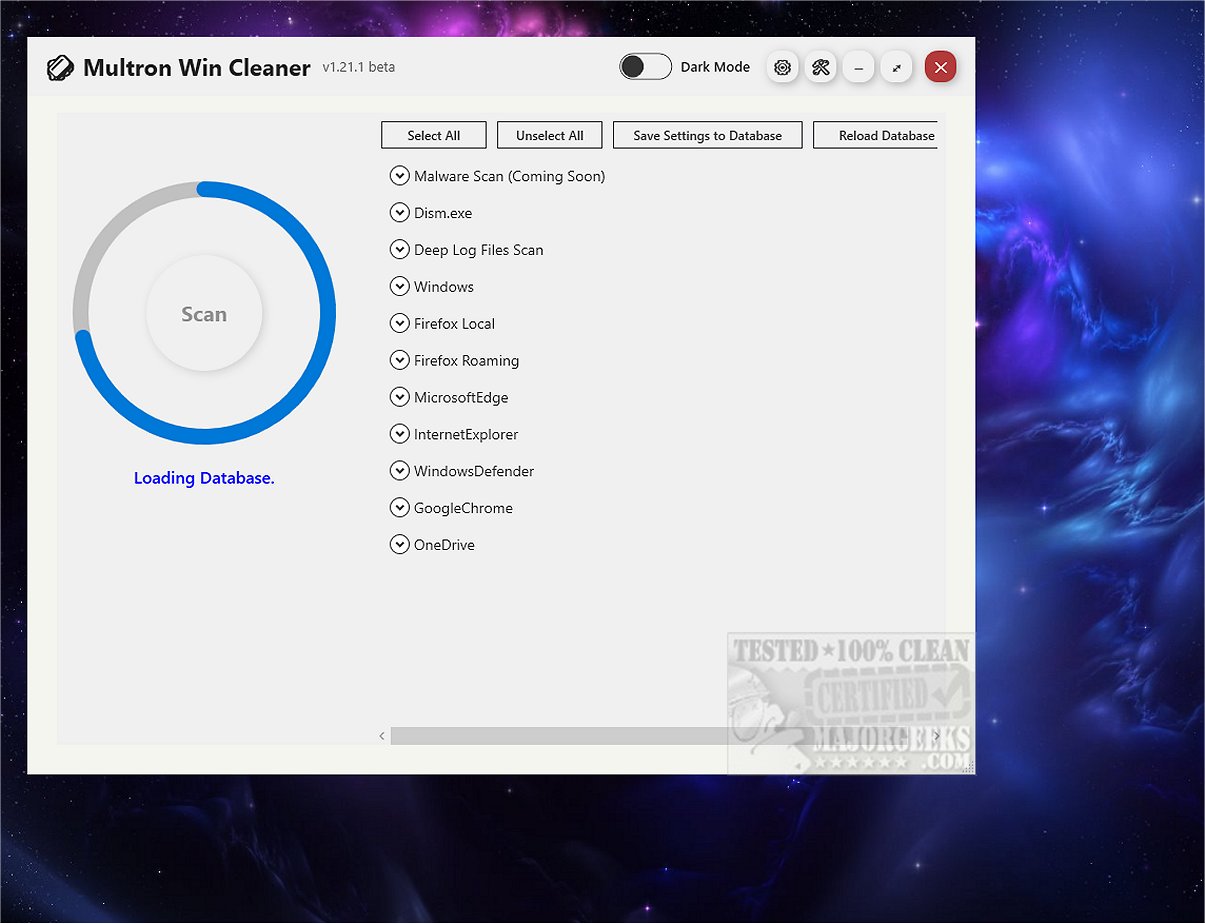
Task: Expand the GoogleChrome entry
Action: click(x=399, y=508)
